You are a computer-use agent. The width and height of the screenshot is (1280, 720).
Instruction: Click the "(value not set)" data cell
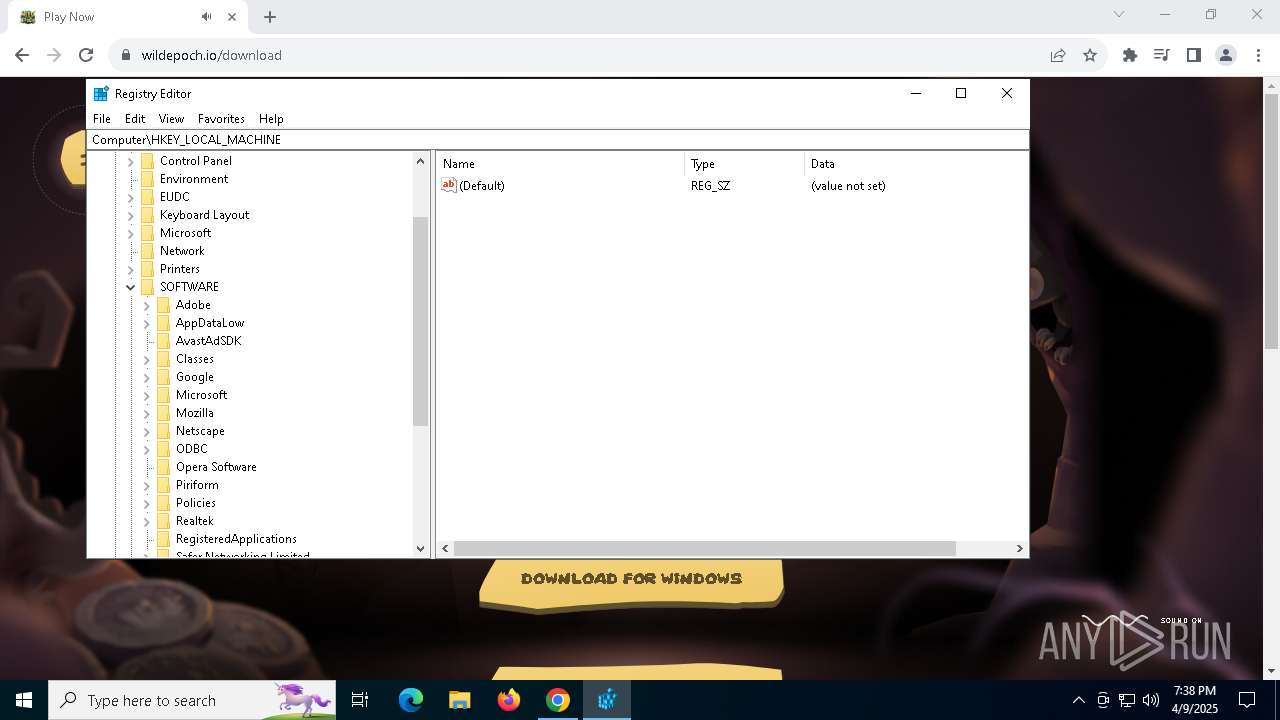click(848, 186)
